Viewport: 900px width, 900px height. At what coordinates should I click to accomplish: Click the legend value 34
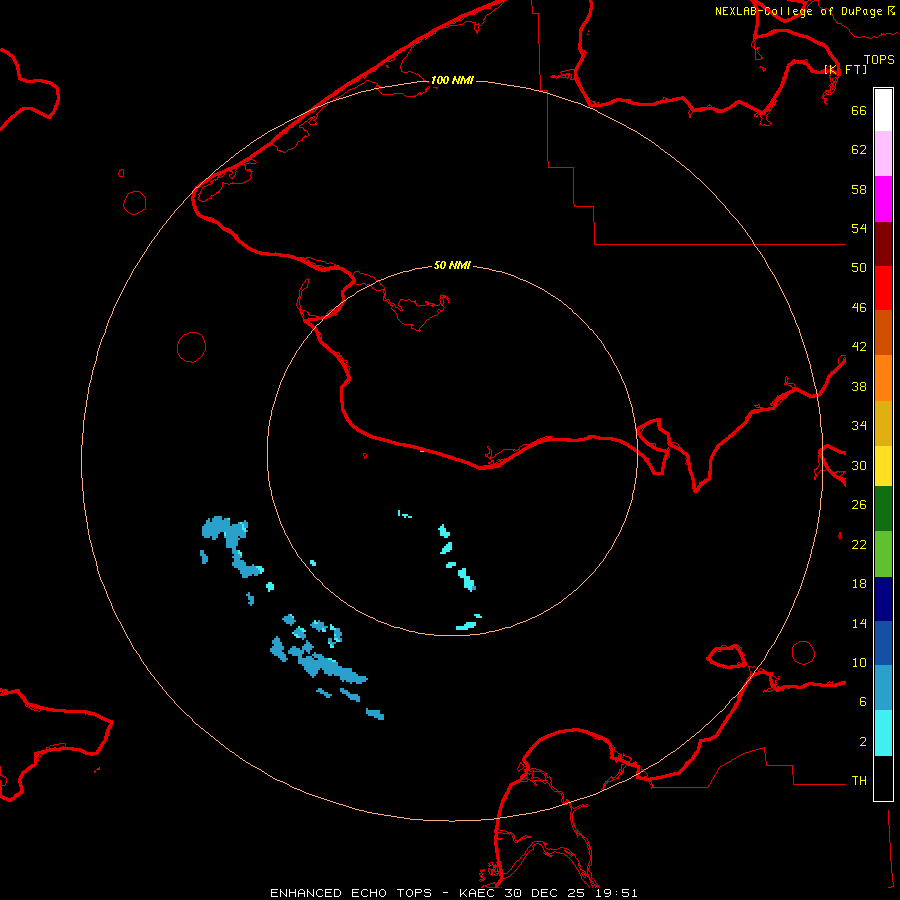coord(859,425)
